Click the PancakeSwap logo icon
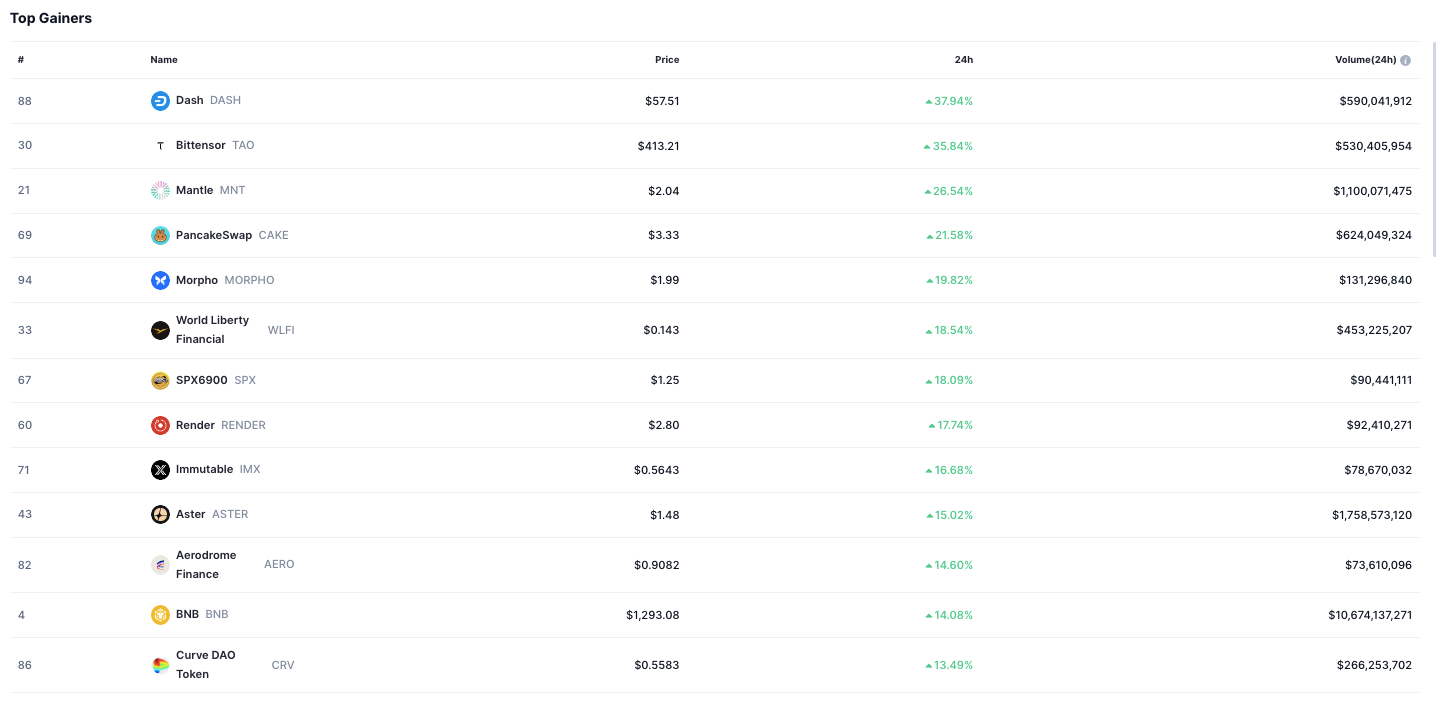The height and width of the screenshot is (703, 1436). click(160, 235)
